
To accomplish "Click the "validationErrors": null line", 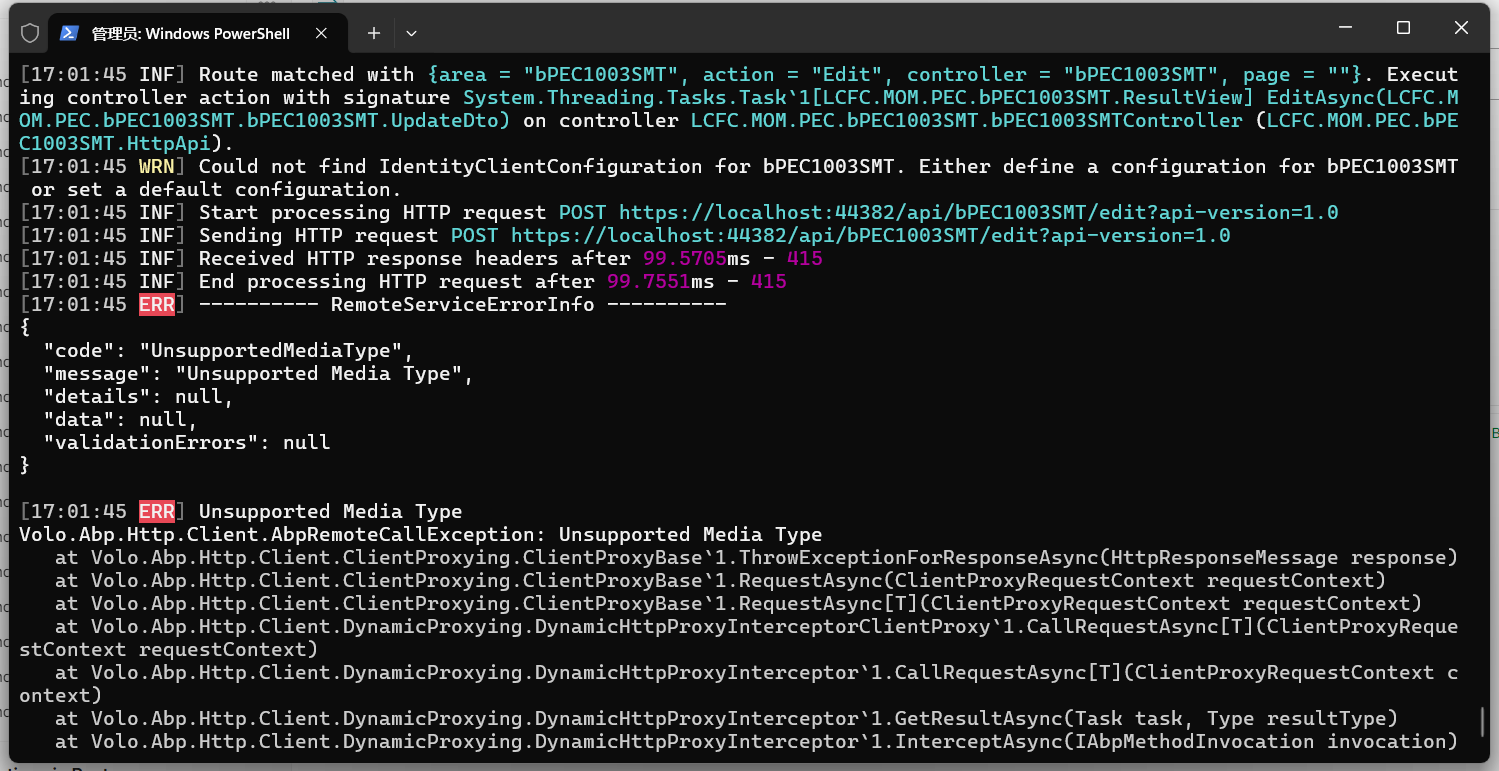I will 186,442.
